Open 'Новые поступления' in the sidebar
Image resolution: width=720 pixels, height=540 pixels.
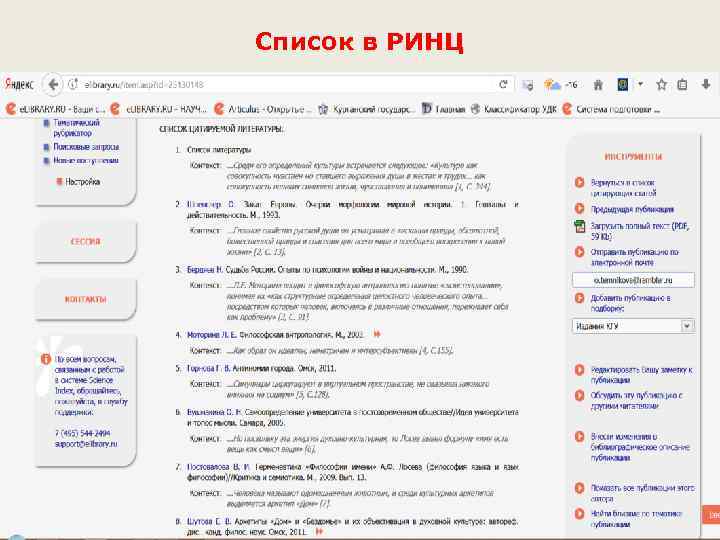tap(86, 160)
